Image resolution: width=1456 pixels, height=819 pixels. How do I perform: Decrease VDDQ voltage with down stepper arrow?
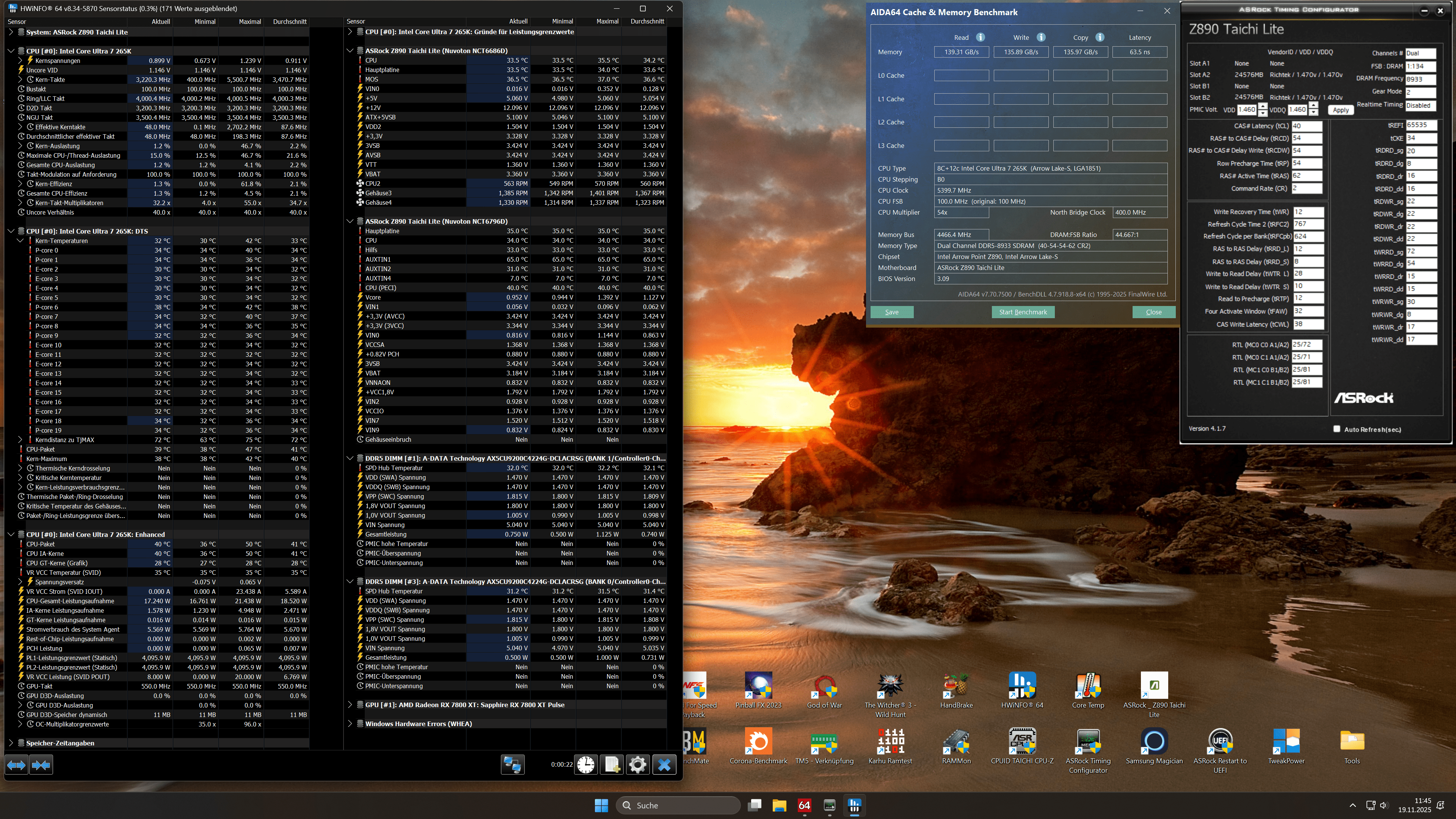pyautogui.click(x=1313, y=113)
